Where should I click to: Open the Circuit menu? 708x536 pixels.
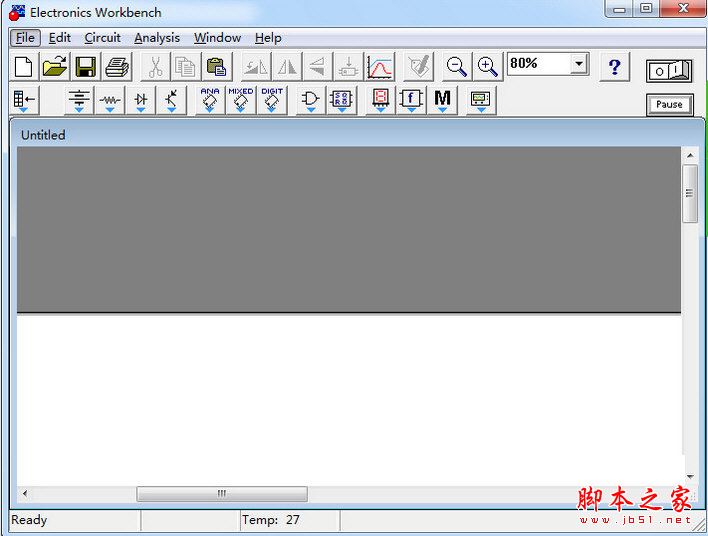click(x=102, y=38)
